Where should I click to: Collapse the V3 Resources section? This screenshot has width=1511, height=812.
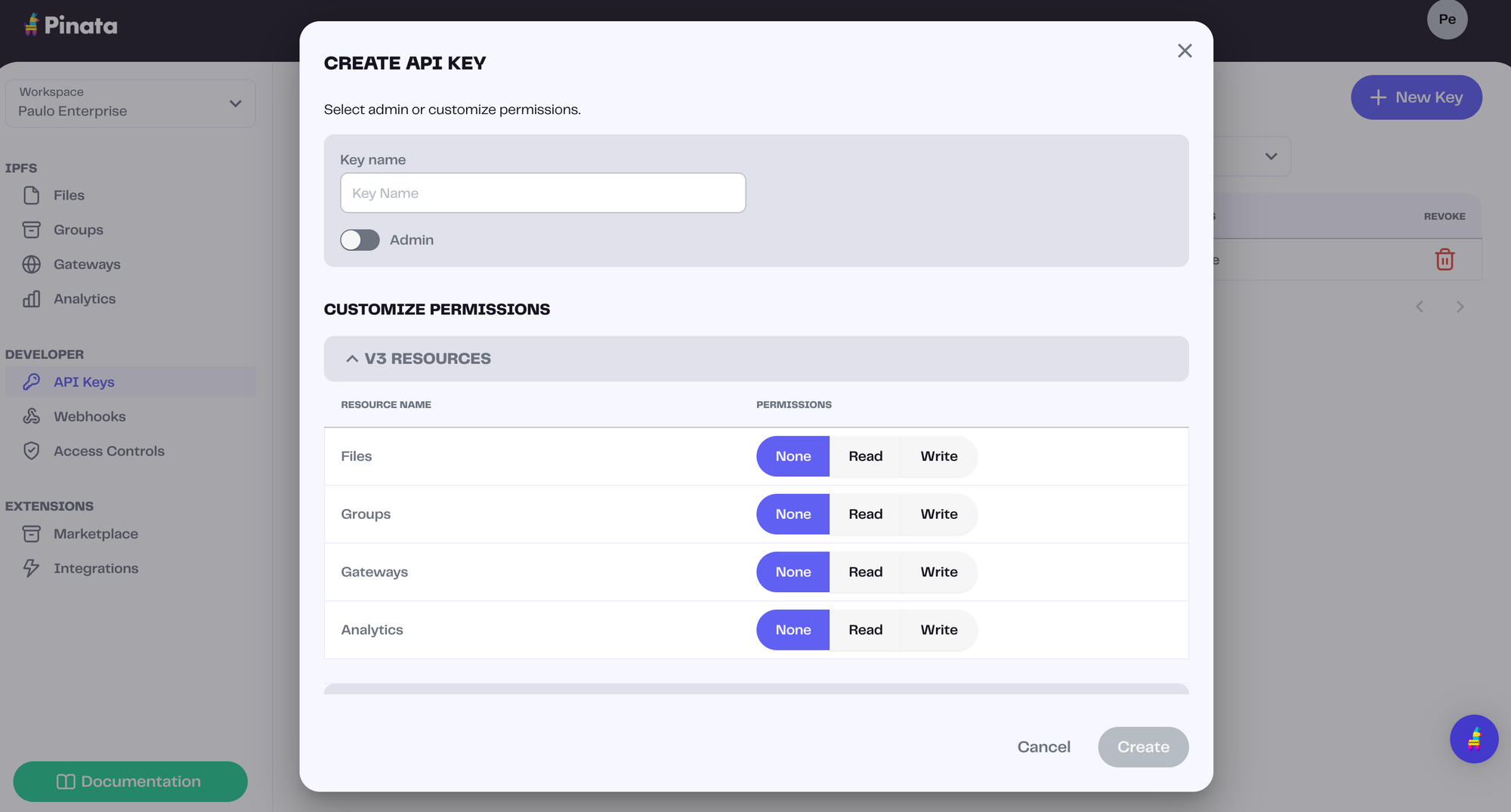tap(352, 359)
